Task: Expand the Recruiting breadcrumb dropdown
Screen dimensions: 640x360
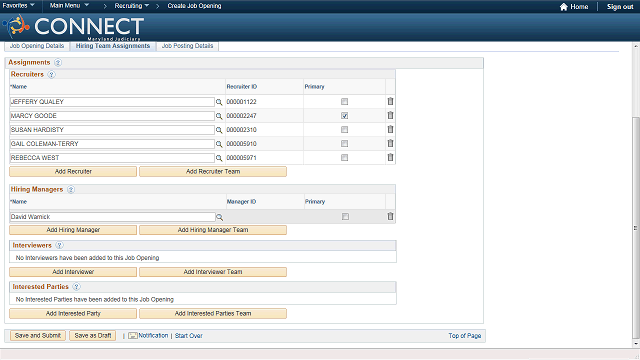Action: (x=131, y=6)
